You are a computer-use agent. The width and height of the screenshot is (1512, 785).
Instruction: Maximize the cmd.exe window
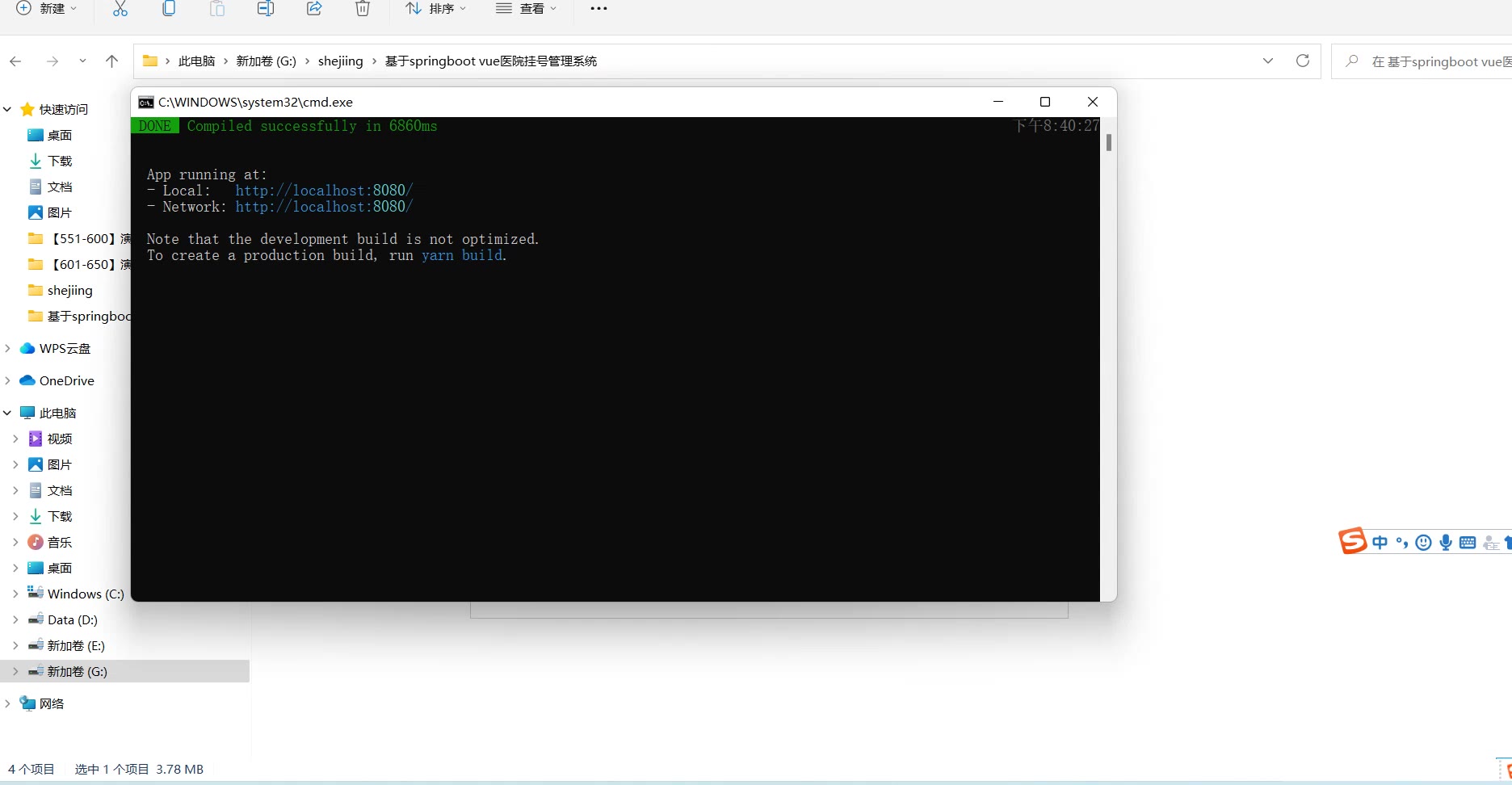[x=1045, y=102]
